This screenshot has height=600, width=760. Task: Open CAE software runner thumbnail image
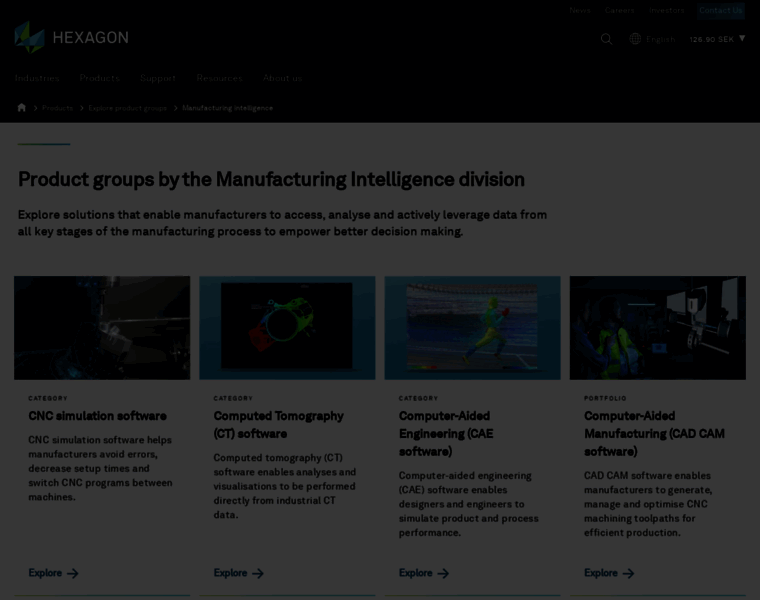click(x=472, y=328)
